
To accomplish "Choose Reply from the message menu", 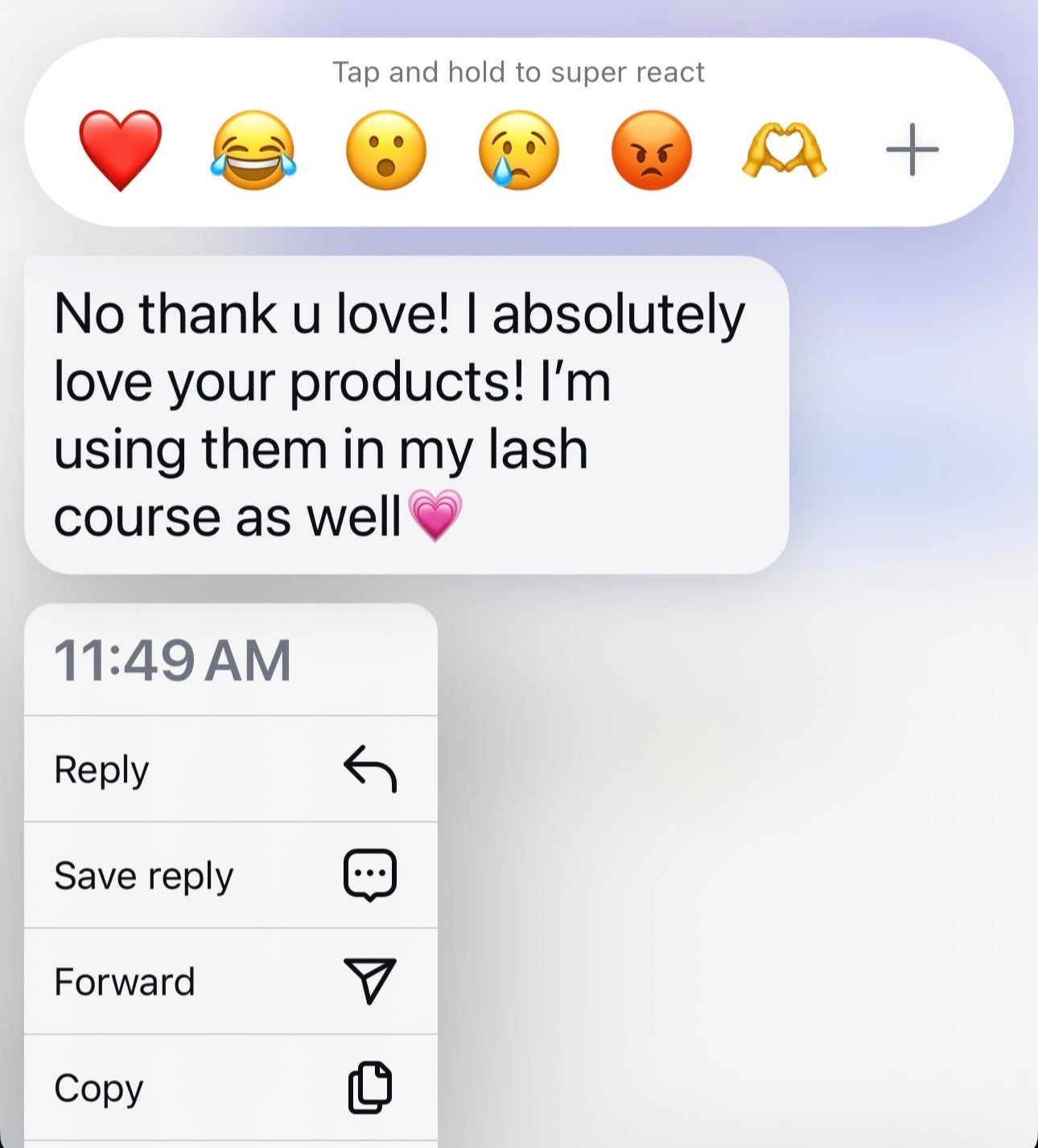I will tap(231, 769).
